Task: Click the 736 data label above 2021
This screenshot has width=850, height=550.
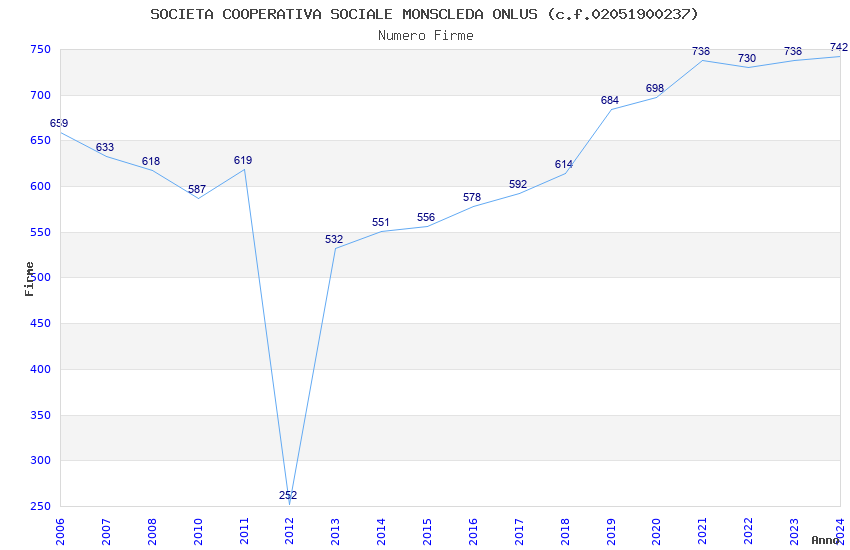Action: pos(701,51)
